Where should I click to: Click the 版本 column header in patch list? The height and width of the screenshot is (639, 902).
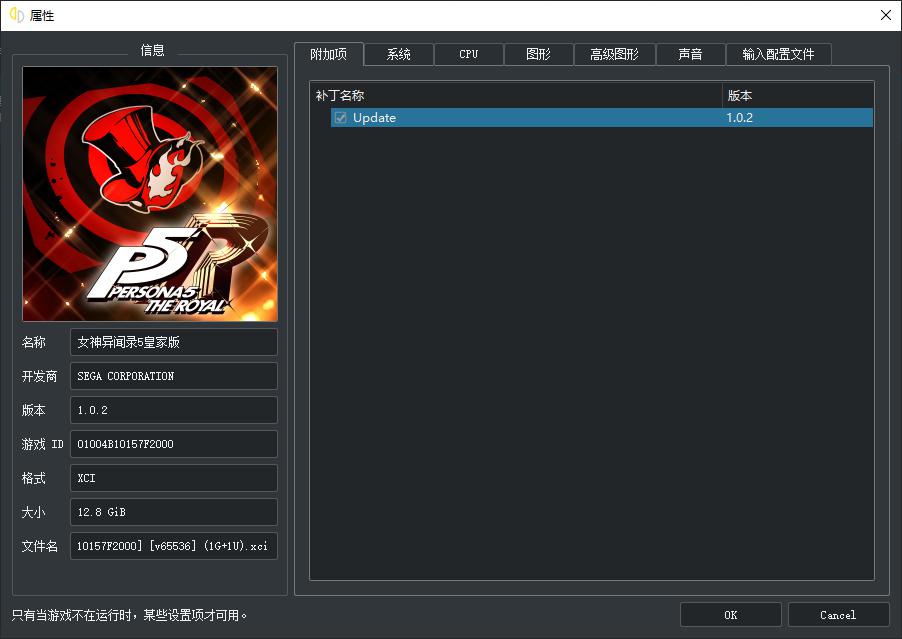[798, 95]
